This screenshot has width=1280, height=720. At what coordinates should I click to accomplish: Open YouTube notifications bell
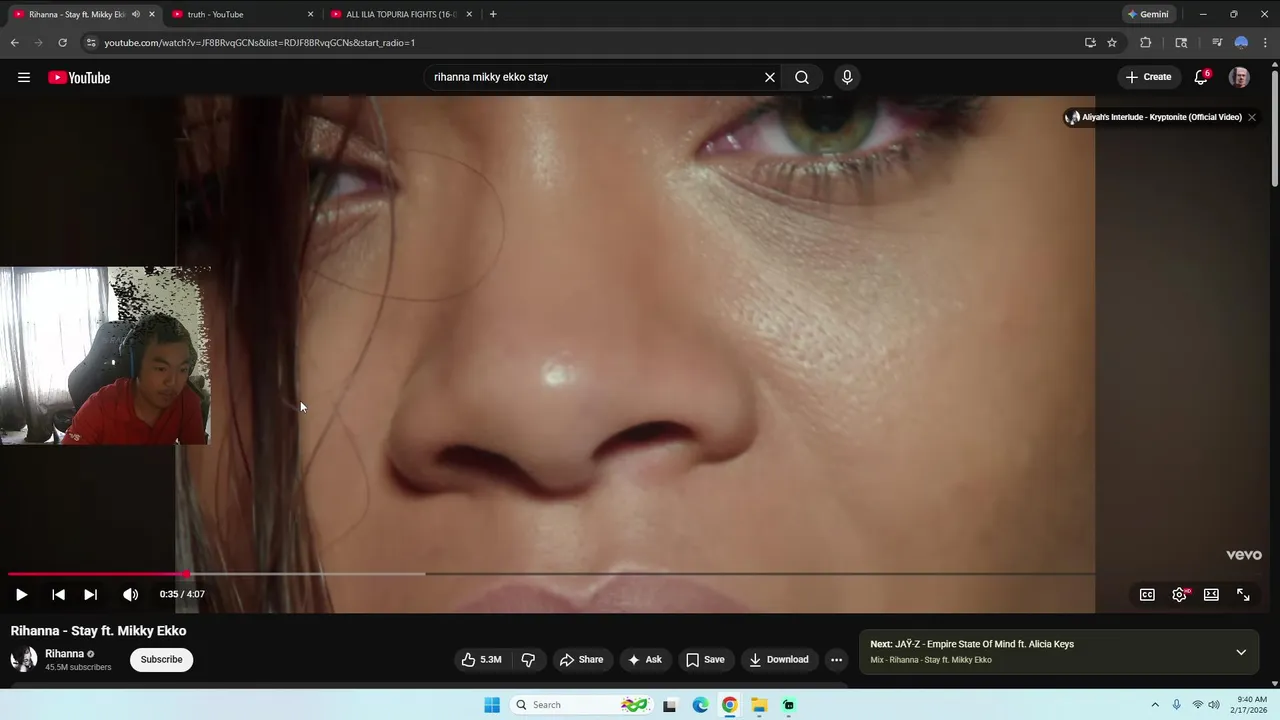[x=1201, y=77]
